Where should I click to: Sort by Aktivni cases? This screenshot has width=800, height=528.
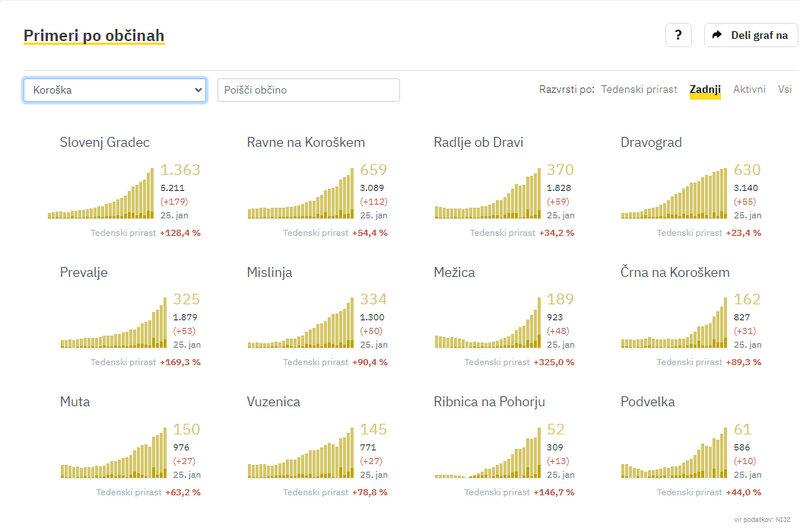749,90
